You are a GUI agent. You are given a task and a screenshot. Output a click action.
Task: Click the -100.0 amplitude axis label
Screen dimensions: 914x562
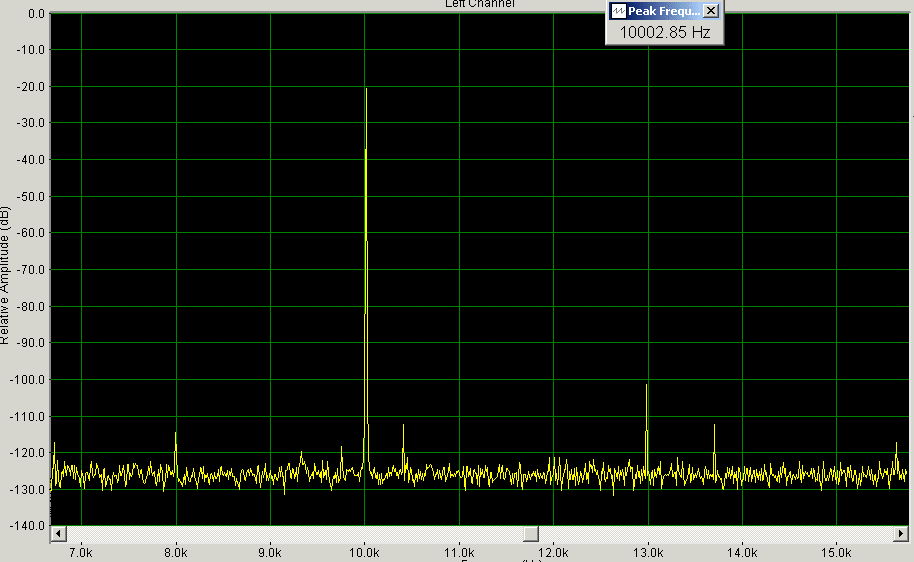point(24,379)
